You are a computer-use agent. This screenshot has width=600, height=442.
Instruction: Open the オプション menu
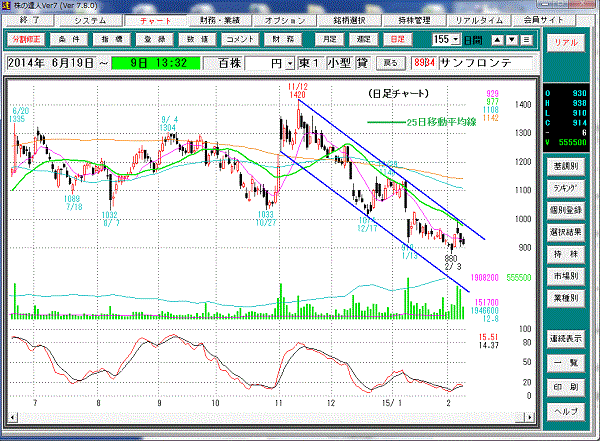click(285, 20)
